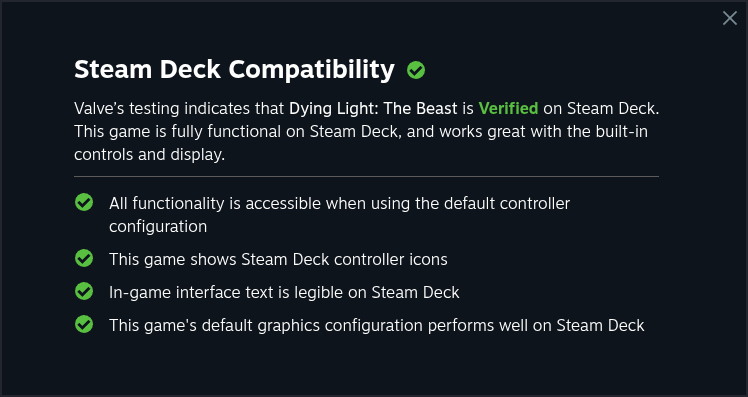
Task: Close the Steam Deck Compatibility dialog
Action: (729, 18)
